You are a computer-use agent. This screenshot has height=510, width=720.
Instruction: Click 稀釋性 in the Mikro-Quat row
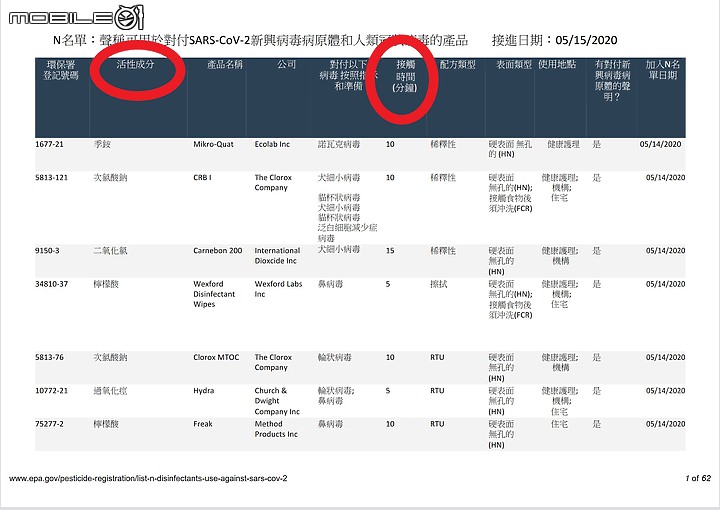pos(443,144)
